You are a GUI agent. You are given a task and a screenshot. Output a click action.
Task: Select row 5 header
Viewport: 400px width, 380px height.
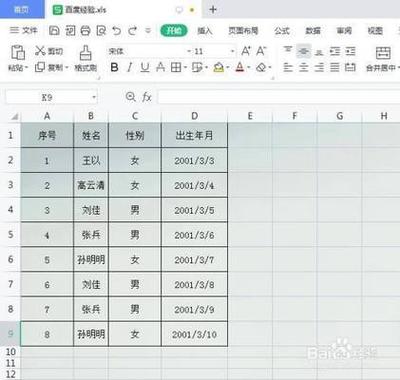click(x=10, y=234)
